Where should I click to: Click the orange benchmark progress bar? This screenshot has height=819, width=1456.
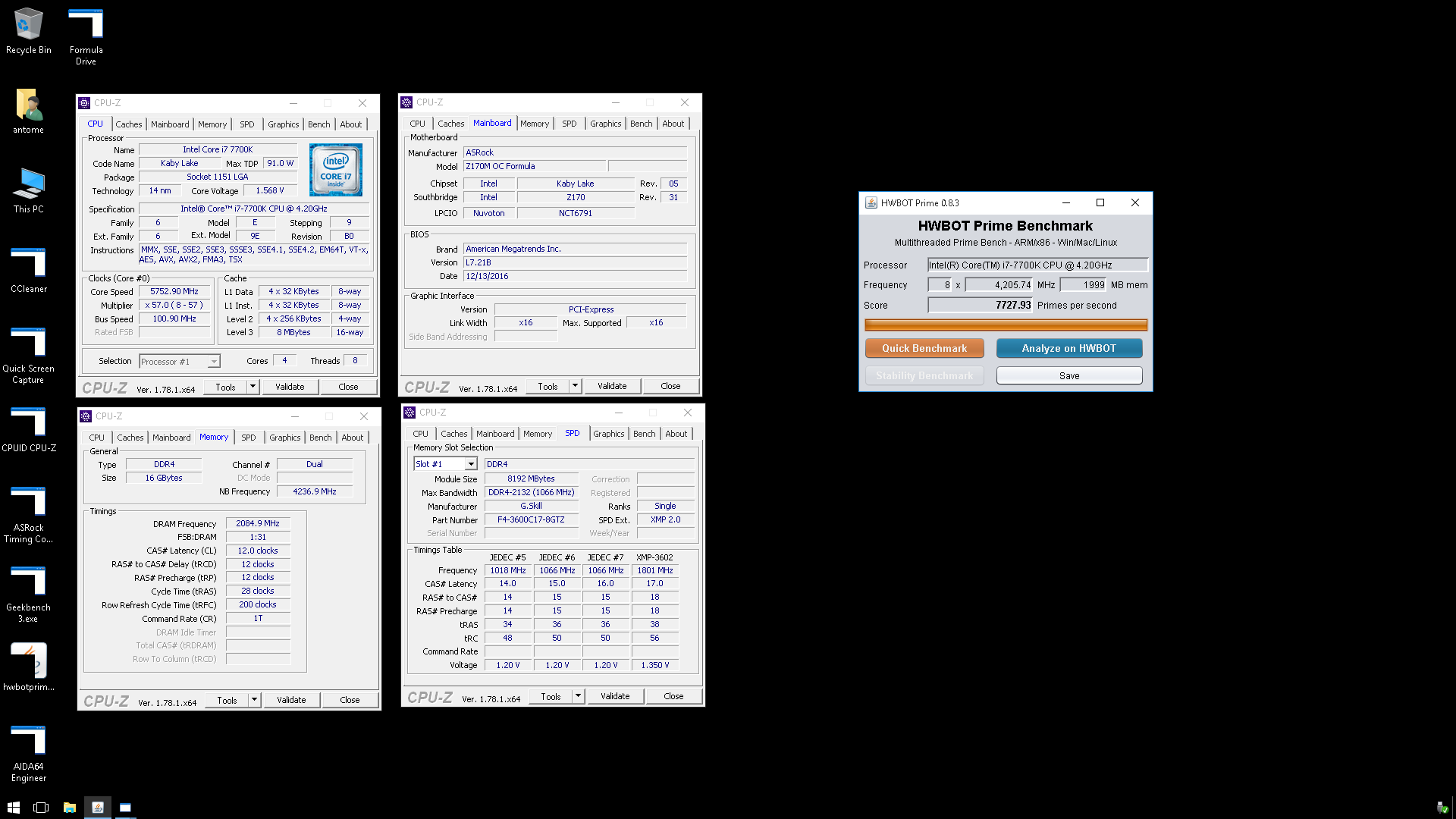coord(1006,325)
